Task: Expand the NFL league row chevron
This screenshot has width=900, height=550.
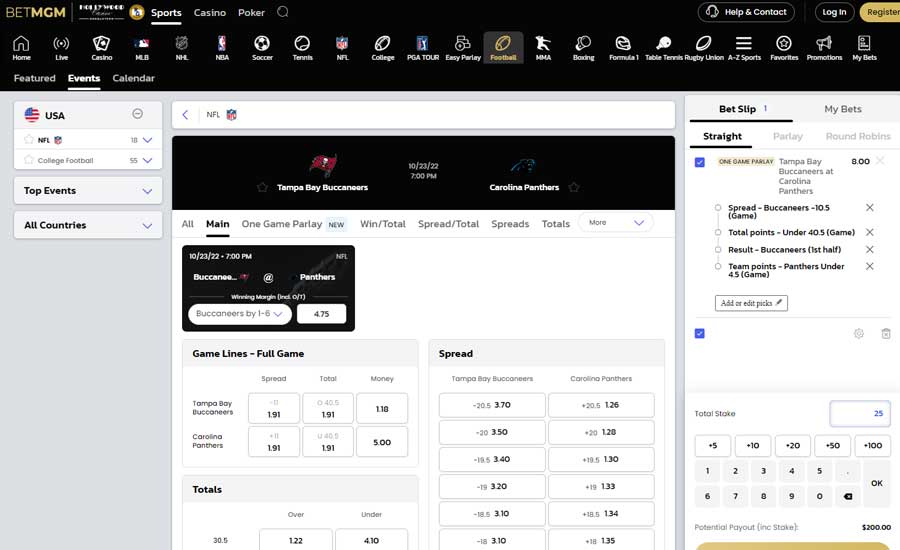Action: (148, 140)
